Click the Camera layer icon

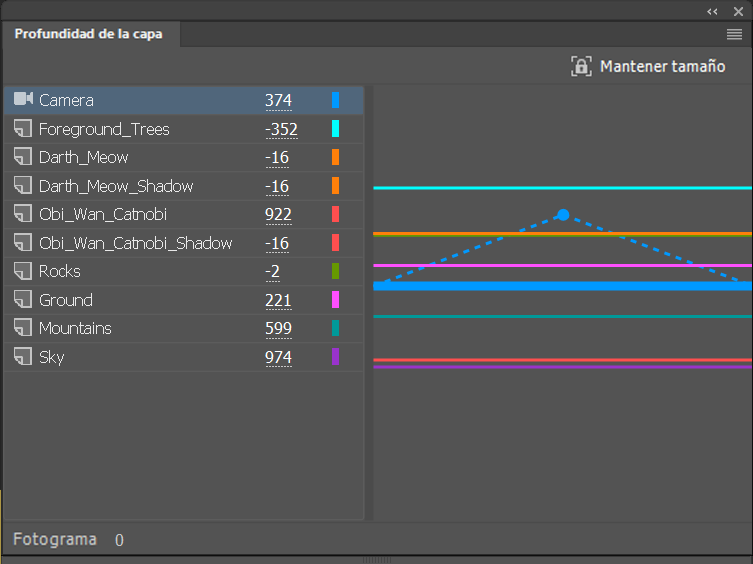23,100
